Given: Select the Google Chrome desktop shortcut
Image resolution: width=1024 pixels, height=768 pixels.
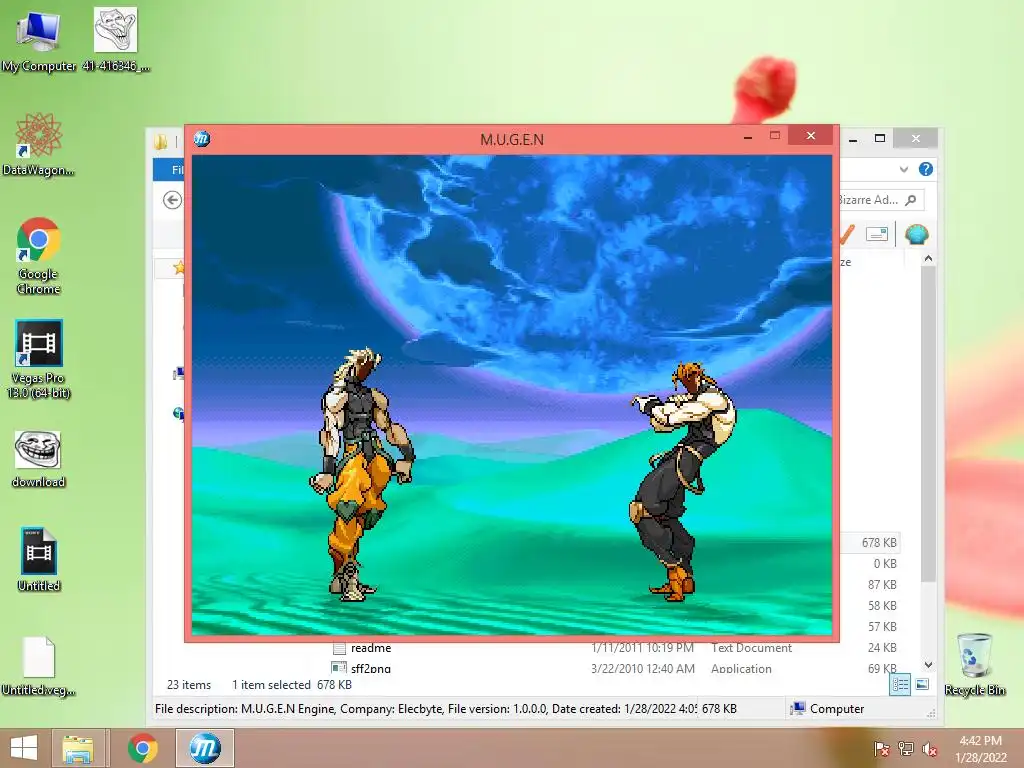Looking at the screenshot, I should 39,256.
